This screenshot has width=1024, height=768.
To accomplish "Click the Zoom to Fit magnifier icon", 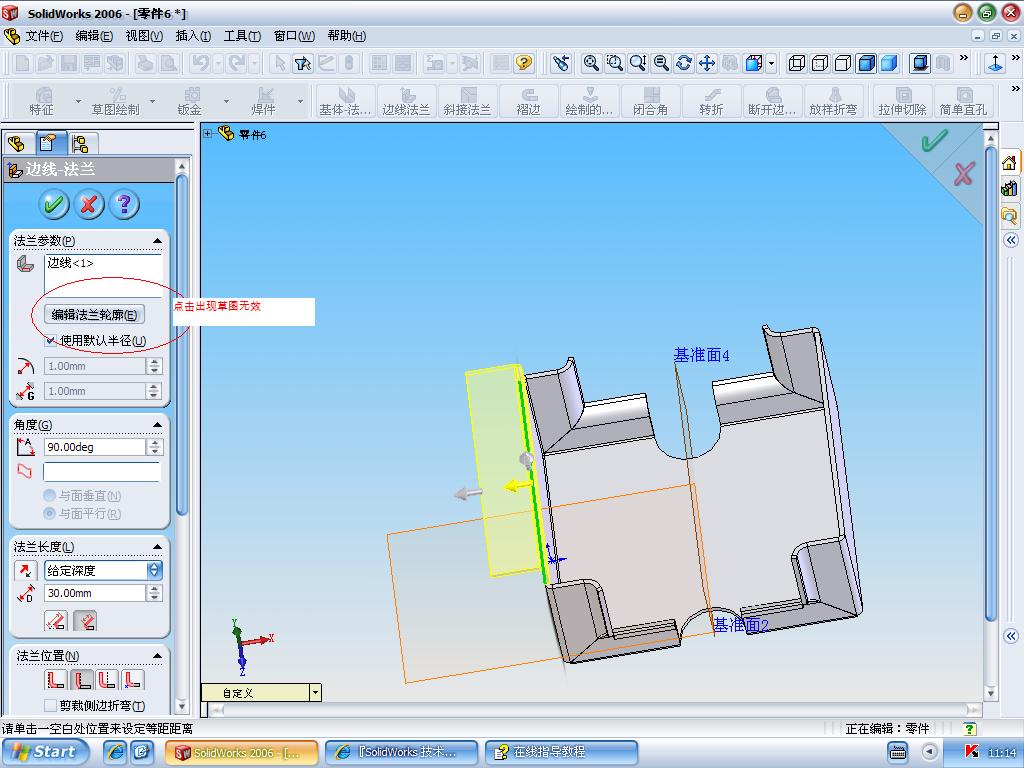I will 591,63.
